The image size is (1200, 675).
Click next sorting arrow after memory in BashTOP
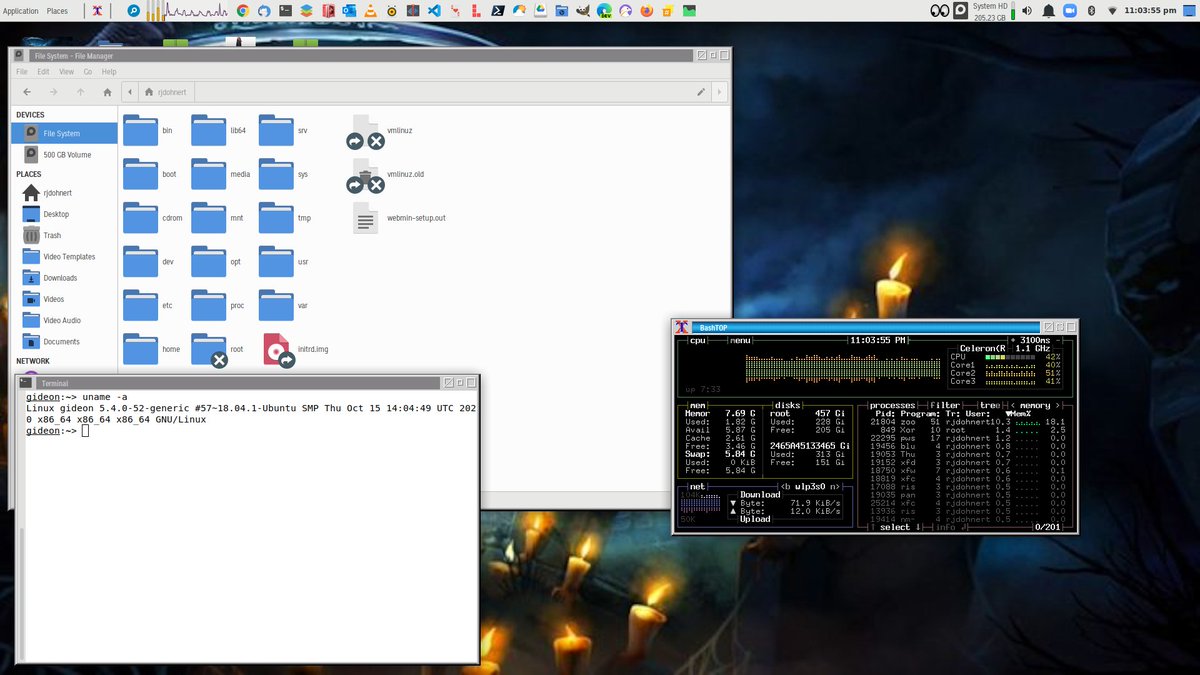(1058, 405)
